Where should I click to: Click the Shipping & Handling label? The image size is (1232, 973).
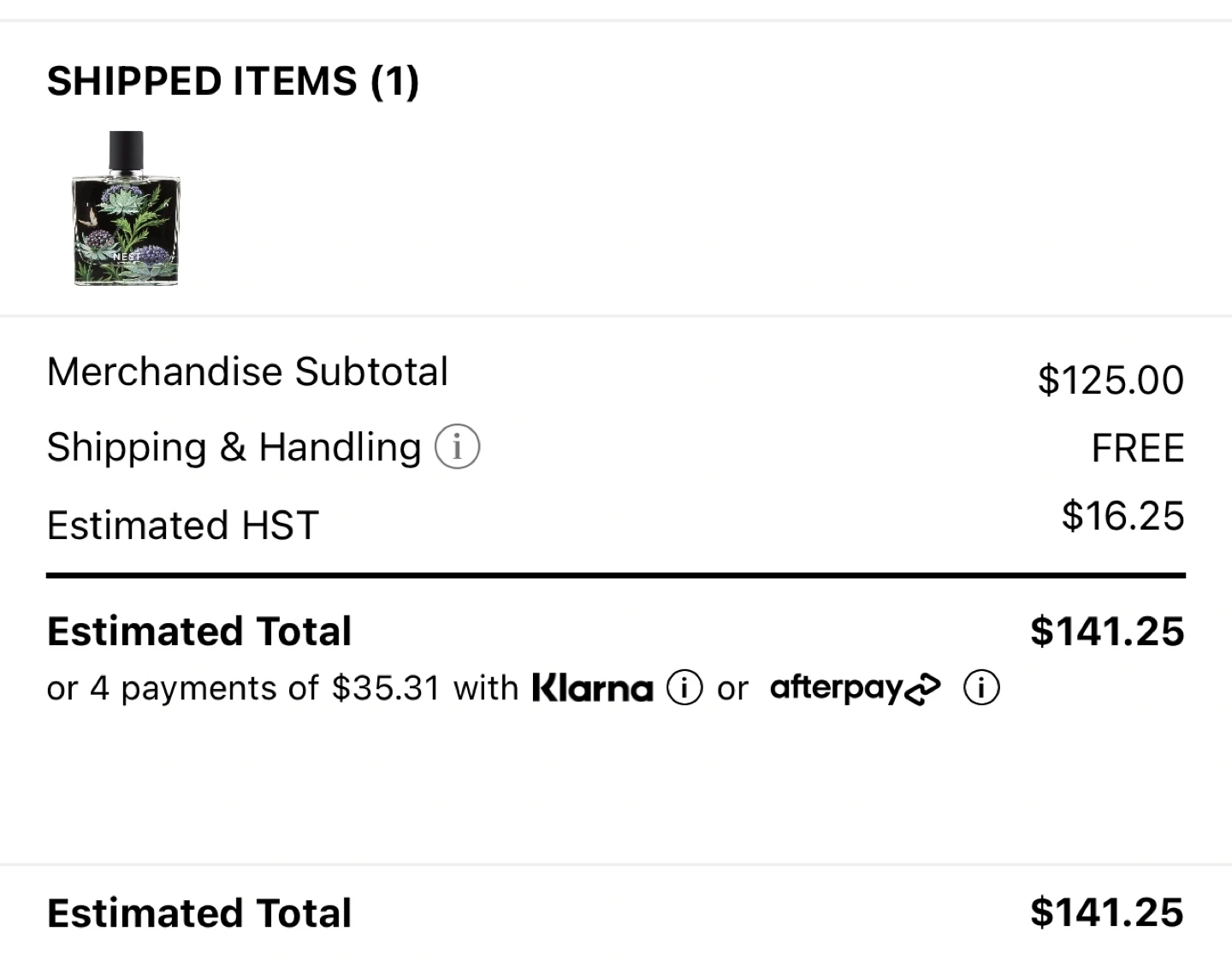click(234, 447)
